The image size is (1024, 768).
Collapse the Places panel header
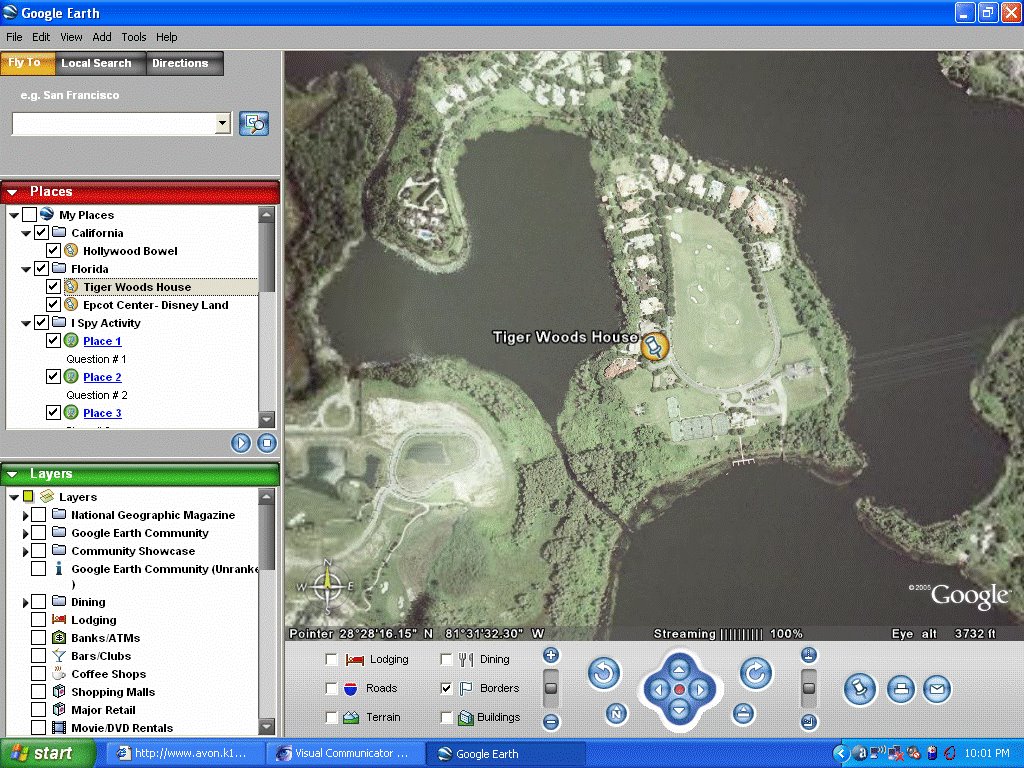[x=12, y=192]
